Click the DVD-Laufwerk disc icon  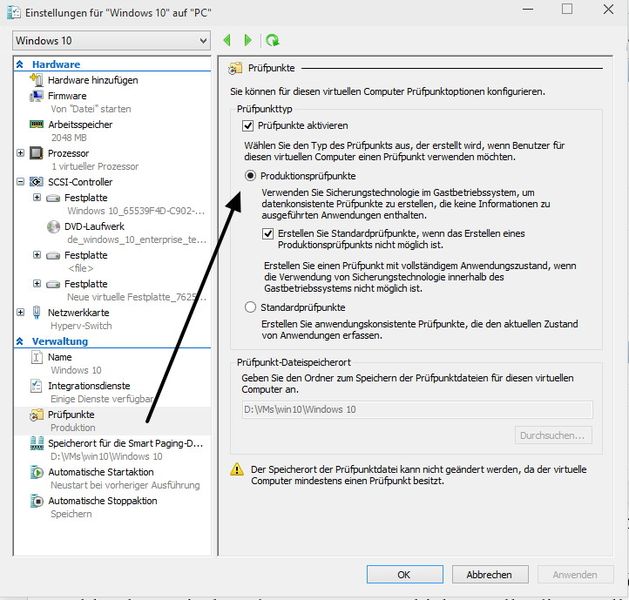[53, 227]
